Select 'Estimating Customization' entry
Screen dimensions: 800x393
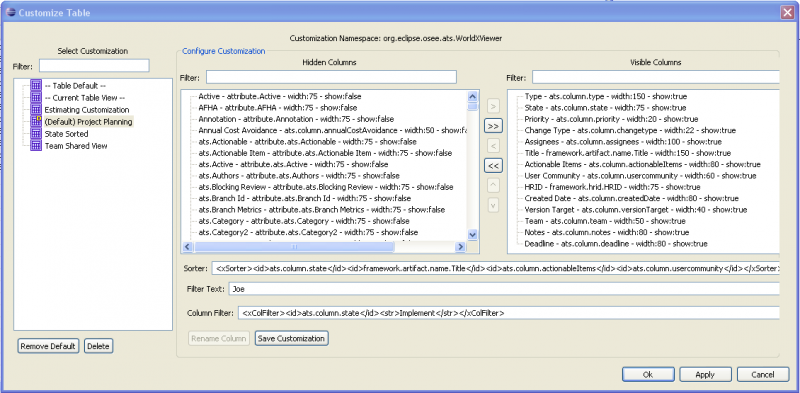[x=87, y=110]
